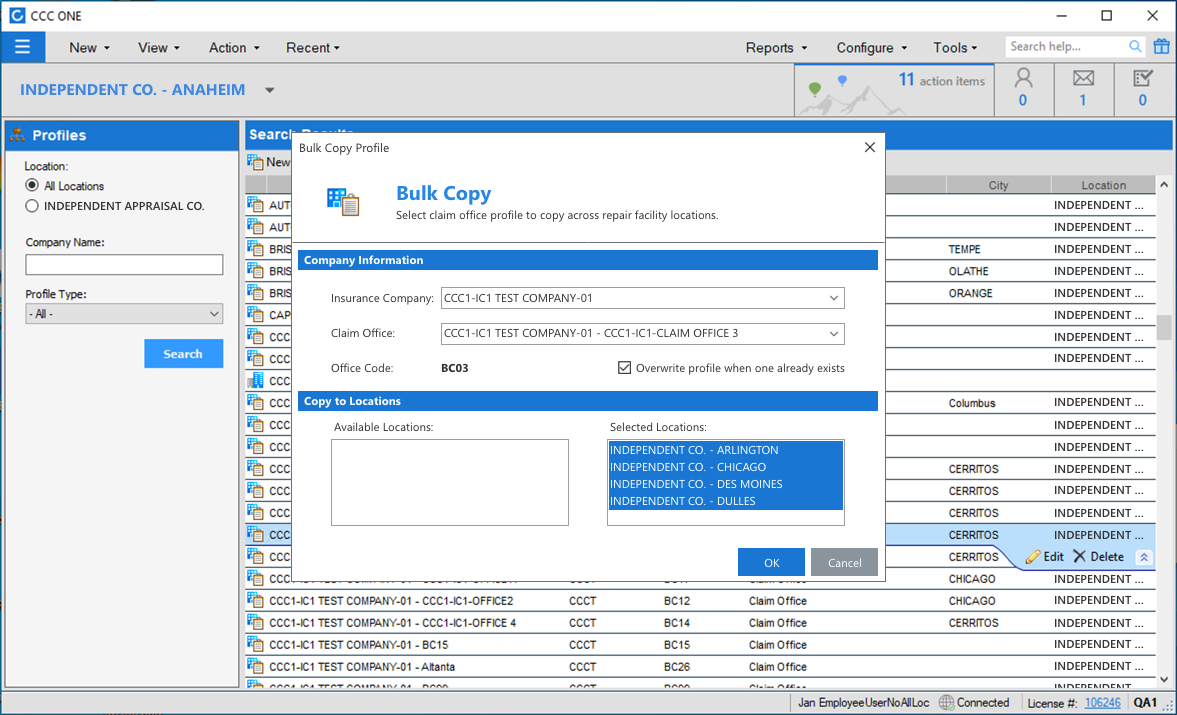Open the Action menu
1177x715 pixels.
tap(234, 47)
